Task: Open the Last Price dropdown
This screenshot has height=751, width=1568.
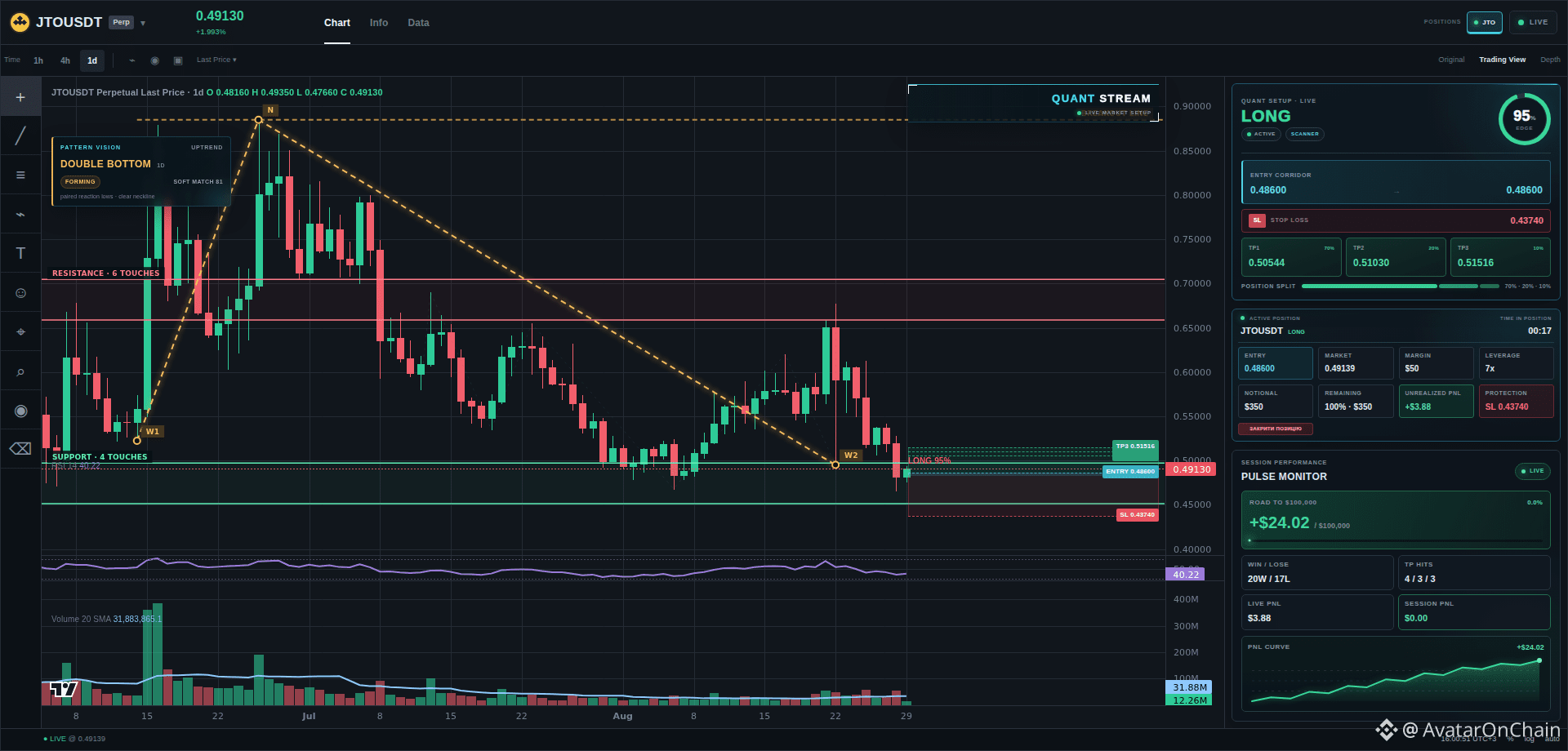Action: tap(216, 60)
